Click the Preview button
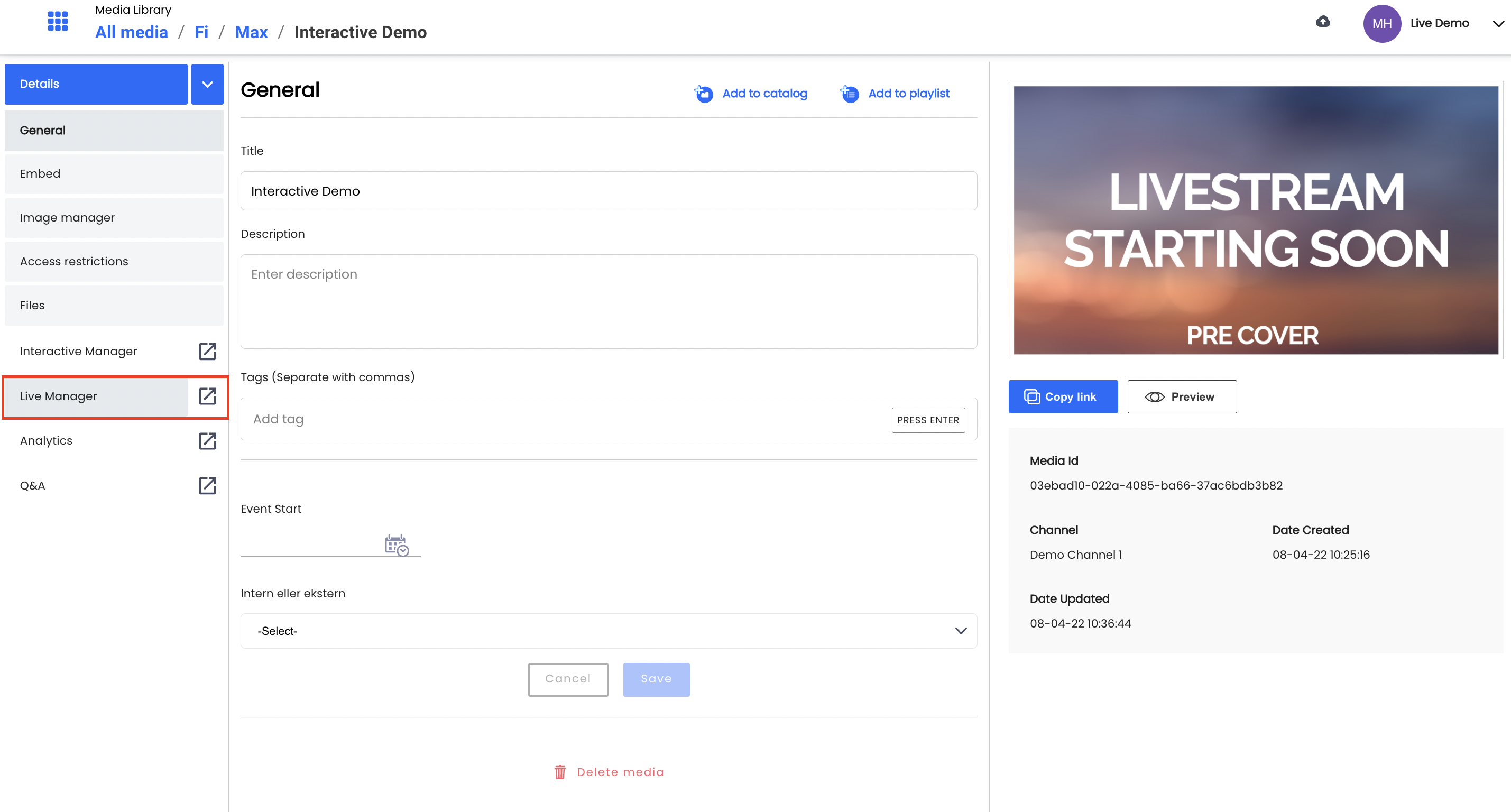The width and height of the screenshot is (1511, 812). coord(1182,396)
